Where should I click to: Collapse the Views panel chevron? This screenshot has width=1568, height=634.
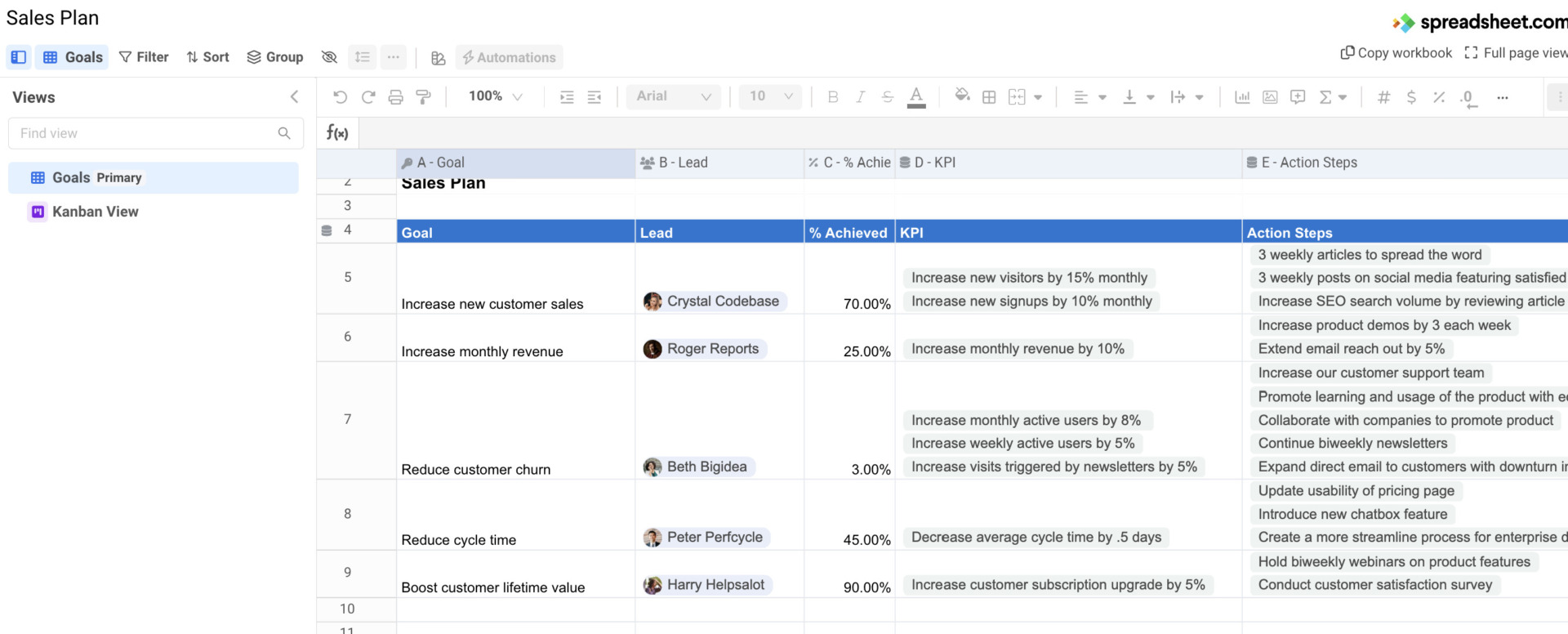coord(294,96)
